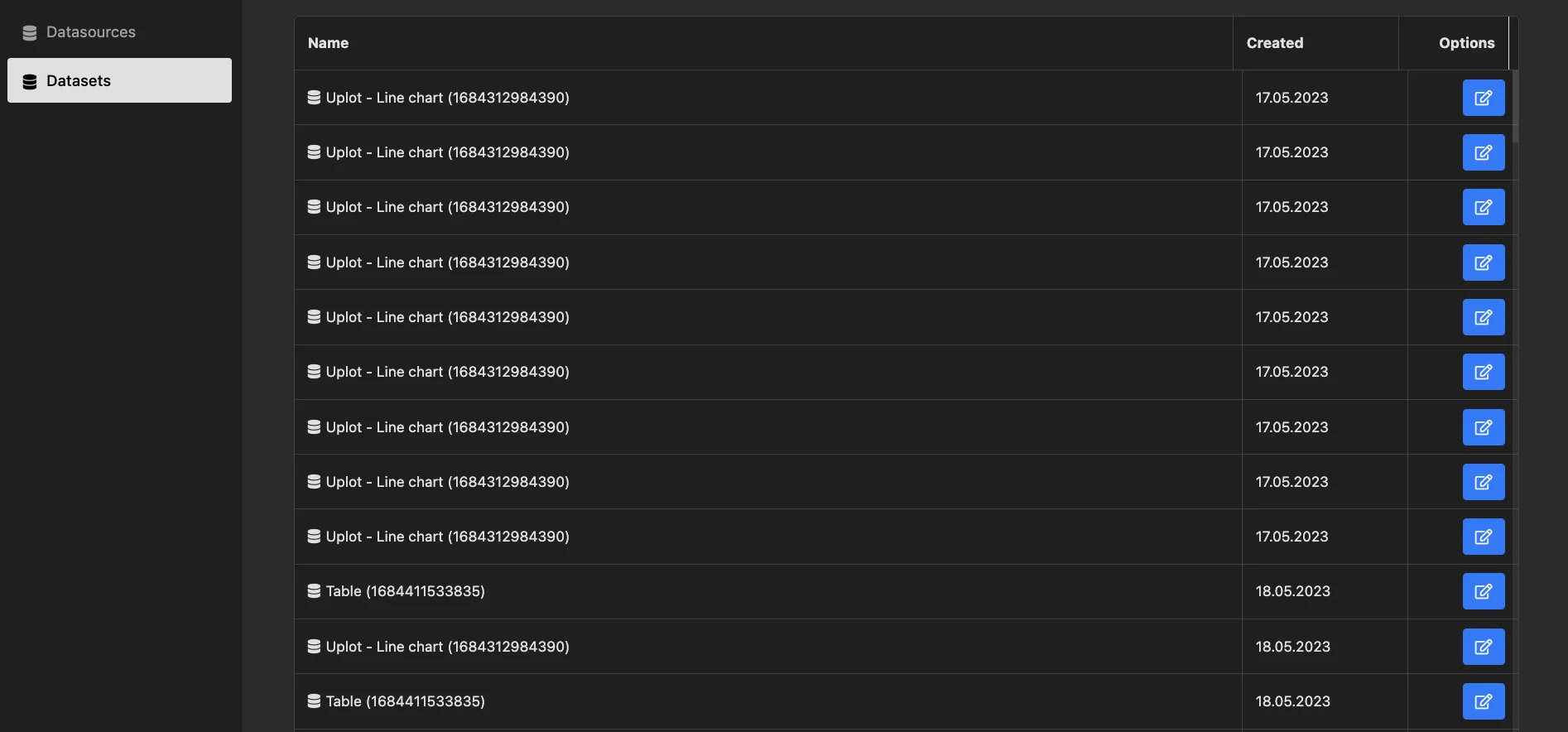Screen dimensions: 1568x732
Task: Click the stack icon beside Datasets
Action: coord(30,81)
